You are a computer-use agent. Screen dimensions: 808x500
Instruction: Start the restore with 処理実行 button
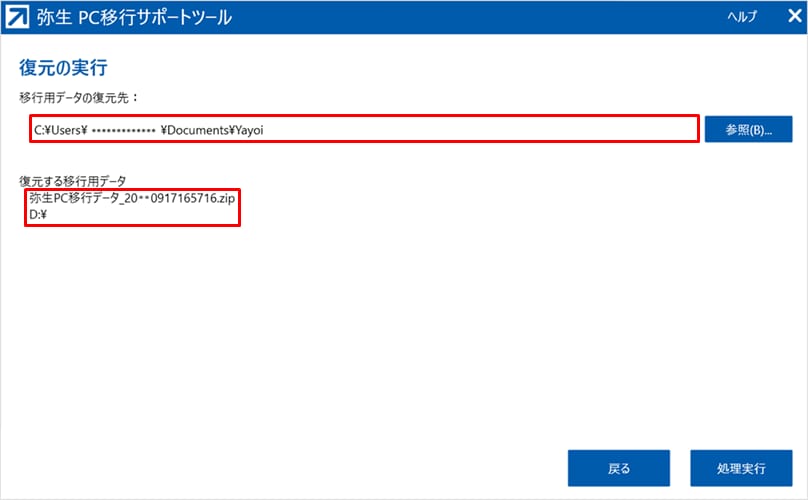pos(741,468)
